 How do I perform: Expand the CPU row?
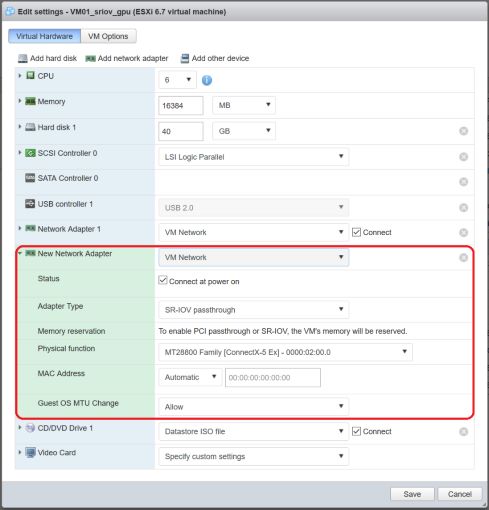point(20,76)
